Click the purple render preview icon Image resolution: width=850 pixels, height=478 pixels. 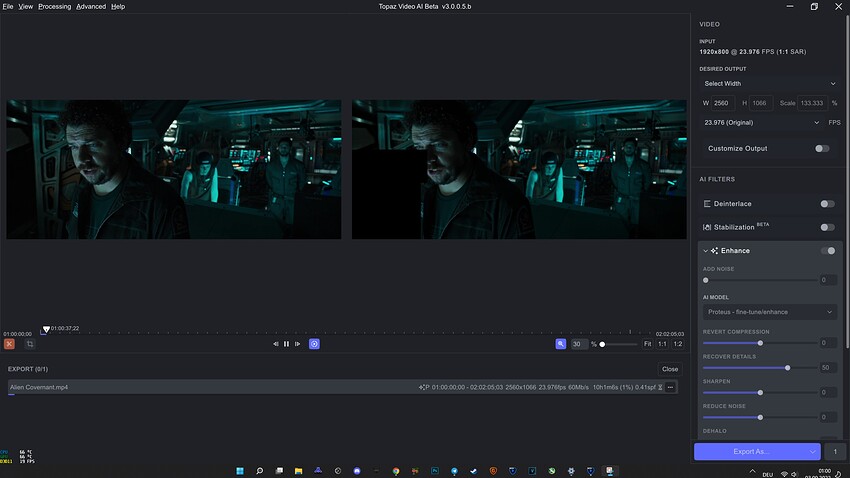[314, 344]
